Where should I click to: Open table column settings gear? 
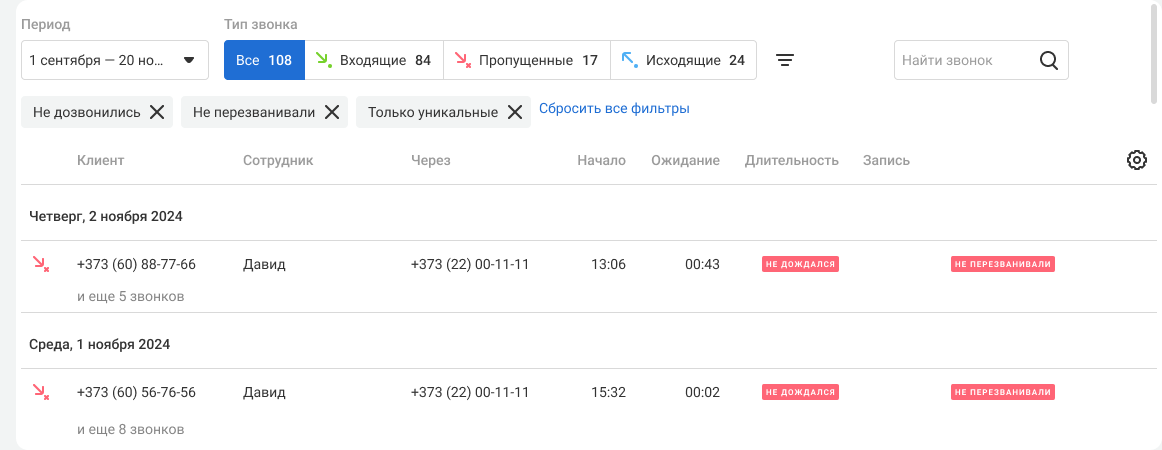[1136, 160]
